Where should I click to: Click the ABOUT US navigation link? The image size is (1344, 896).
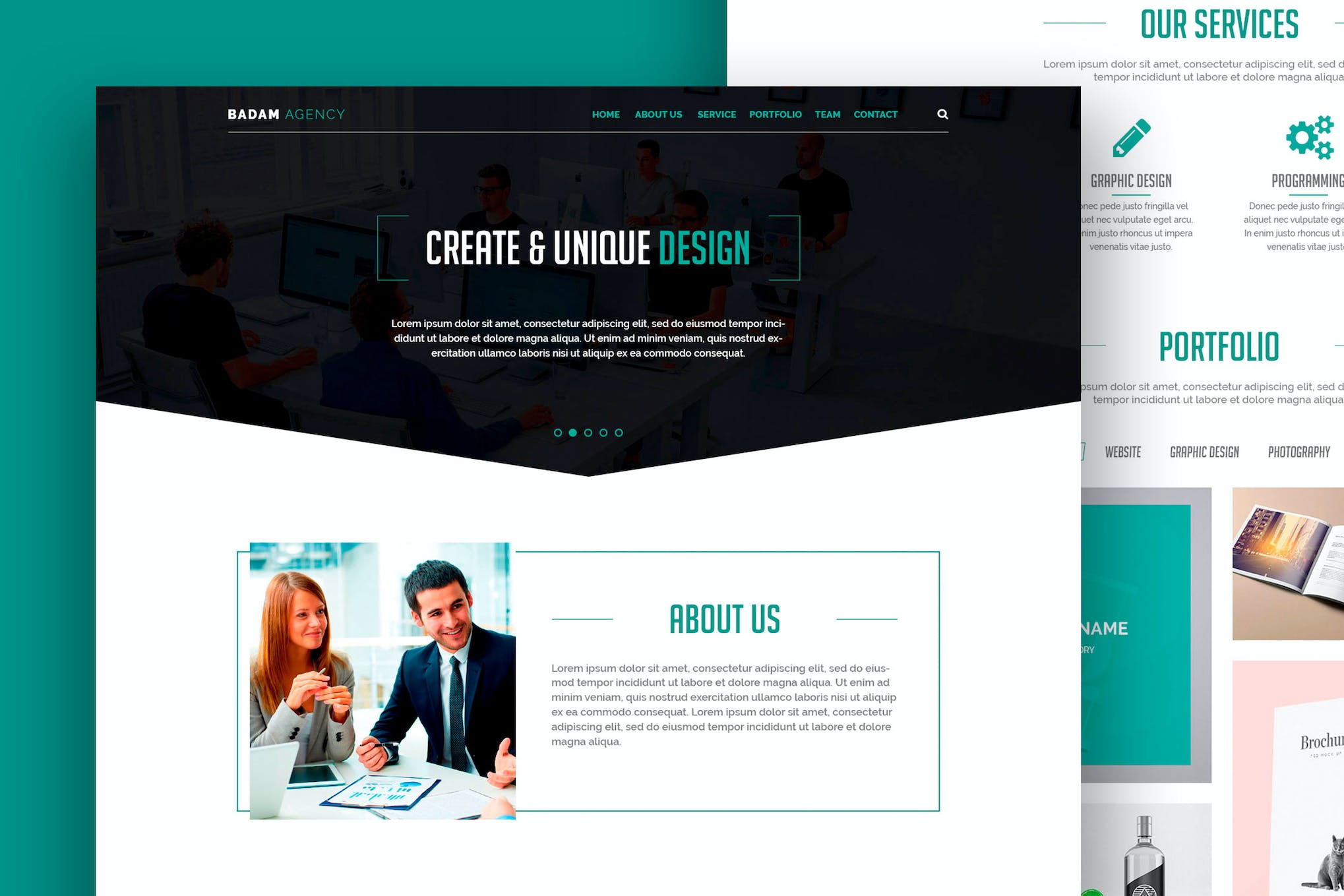(x=658, y=114)
